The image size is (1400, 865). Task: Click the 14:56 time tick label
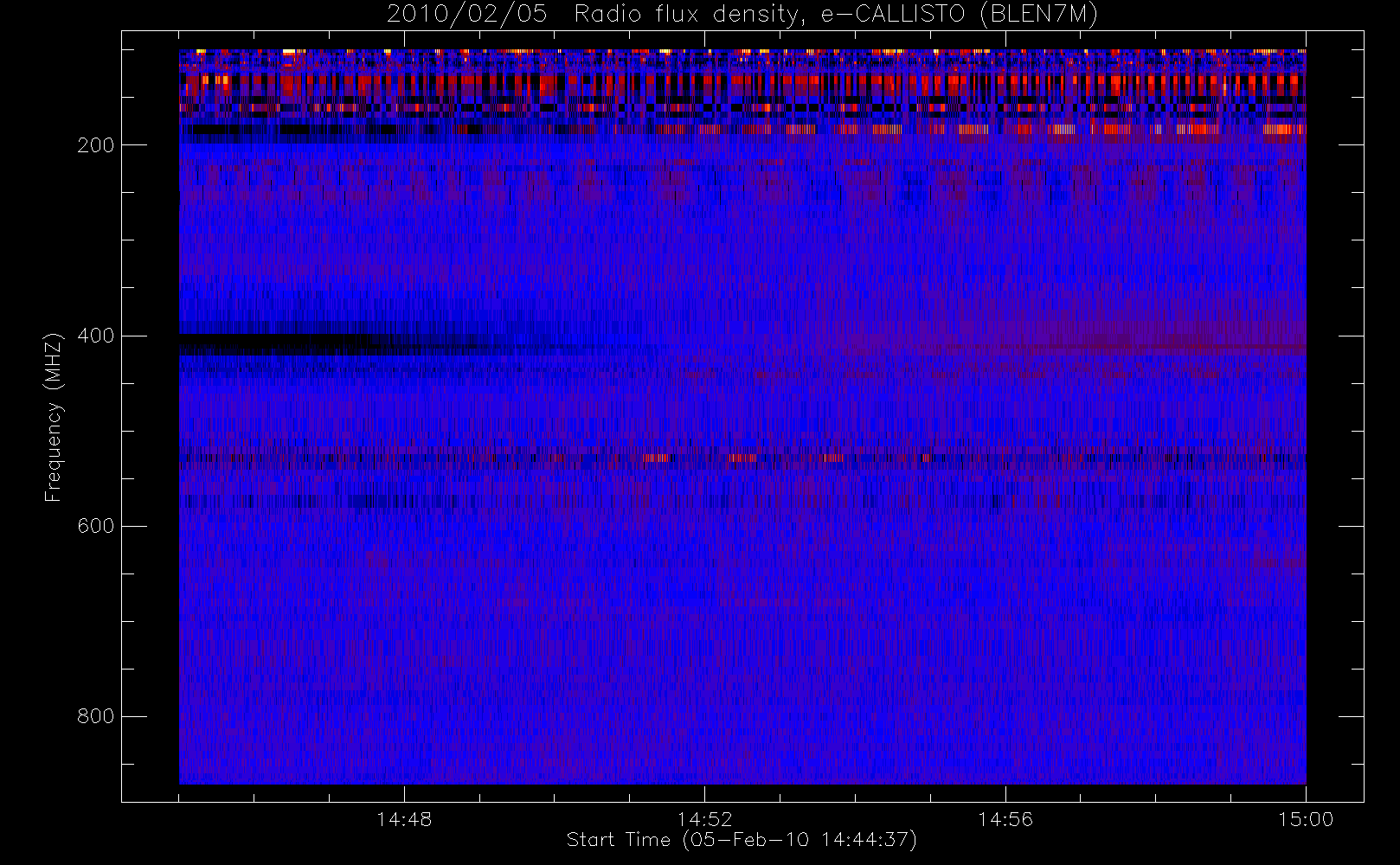1005,819
